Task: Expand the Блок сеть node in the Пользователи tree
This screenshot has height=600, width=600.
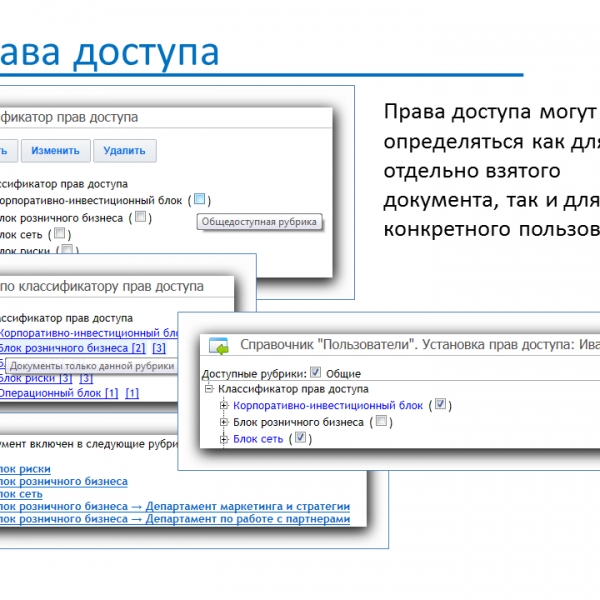Action: coord(223,438)
